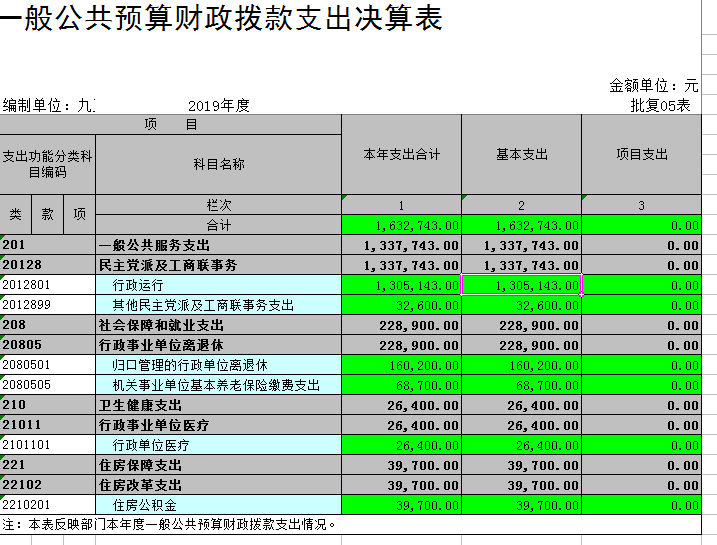Image resolution: width=717 pixels, height=545 pixels.
Task: Select the 本年支出合计 column header cell
Action: (401, 154)
